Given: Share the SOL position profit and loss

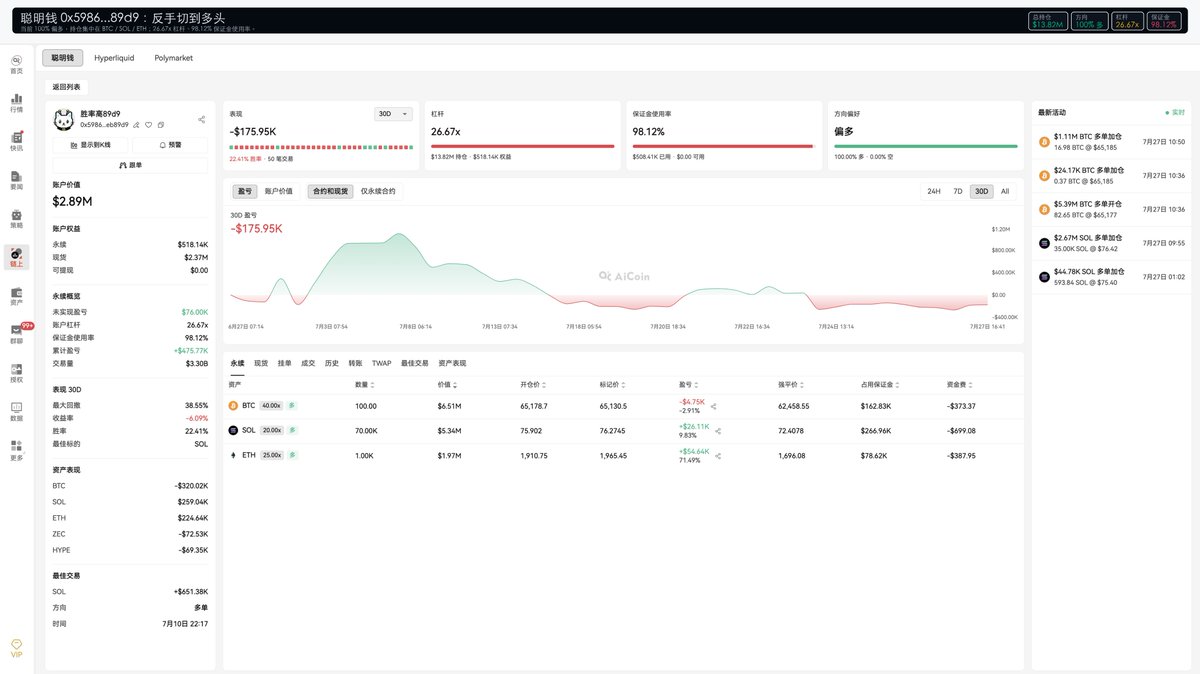Looking at the screenshot, I should [x=718, y=431].
